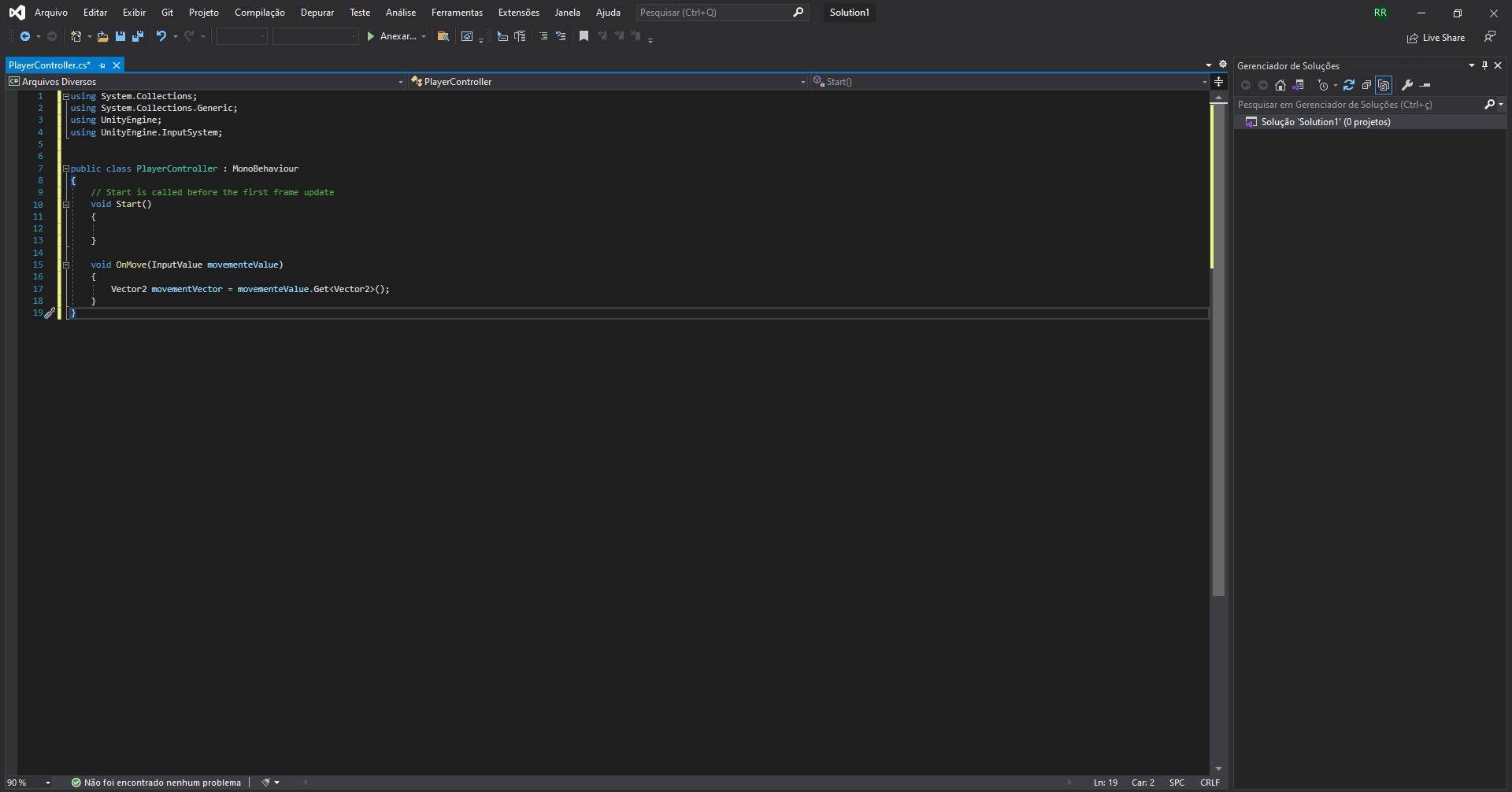Open the Arquivo menu
This screenshot has height=792, width=1512.
coord(51,13)
